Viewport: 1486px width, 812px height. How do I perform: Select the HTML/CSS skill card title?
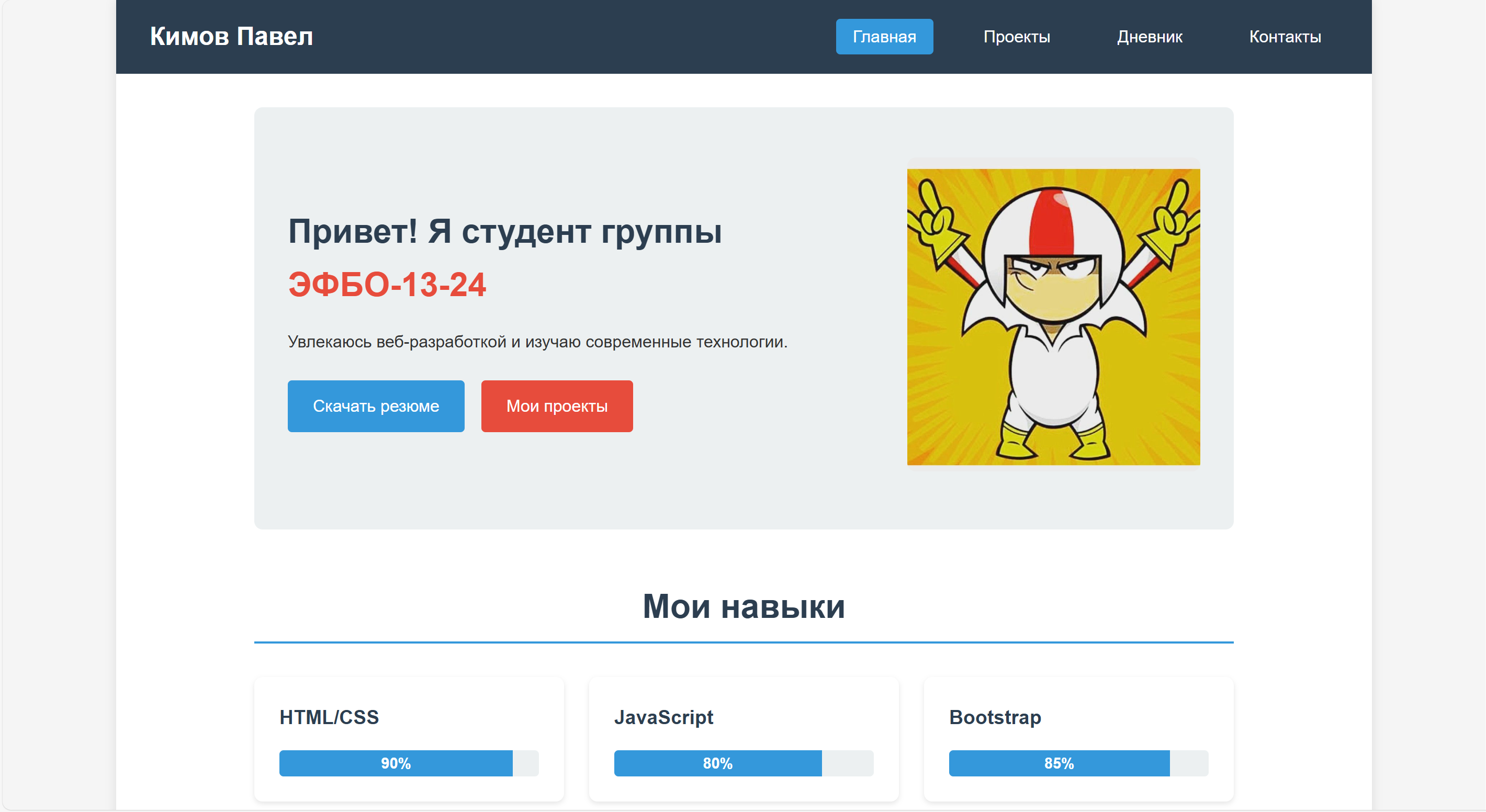coord(329,717)
